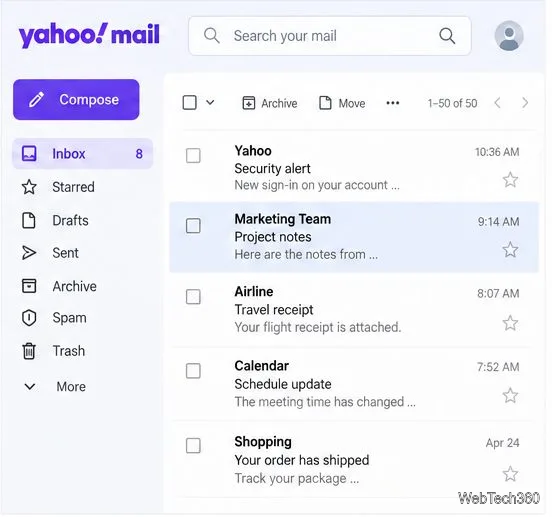
Task: Click the '1–50 of 50' page counter
Action: [452, 103]
